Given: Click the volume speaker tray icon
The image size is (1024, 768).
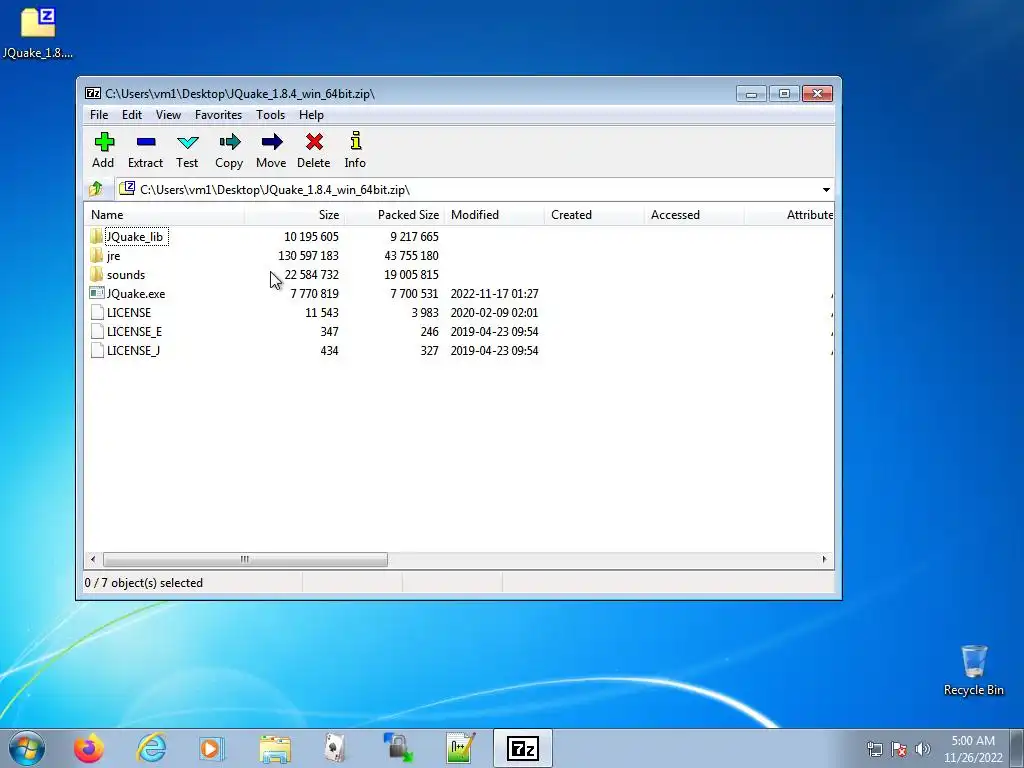Looking at the screenshot, I should point(923,749).
